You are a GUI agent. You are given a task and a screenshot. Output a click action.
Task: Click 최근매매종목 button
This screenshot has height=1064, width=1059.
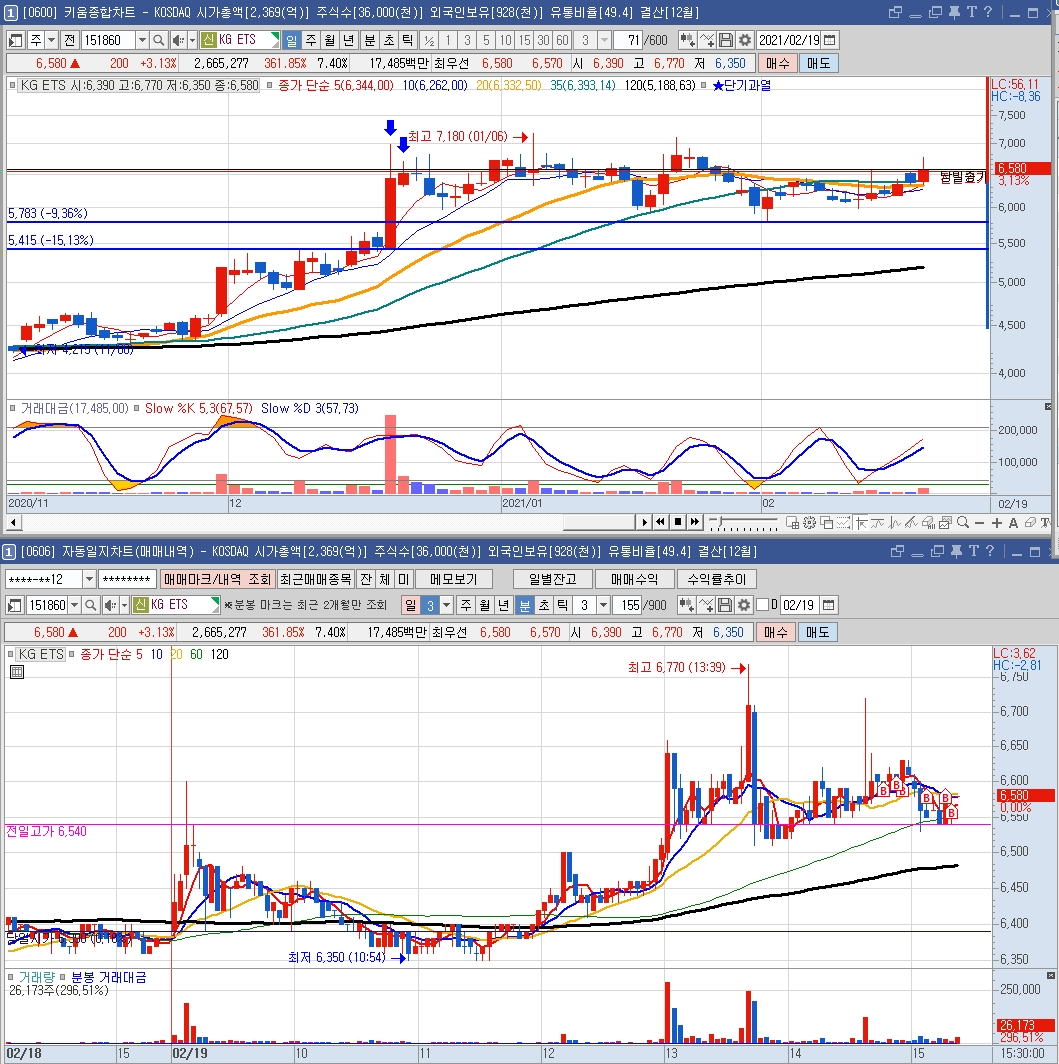coord(316,579)
